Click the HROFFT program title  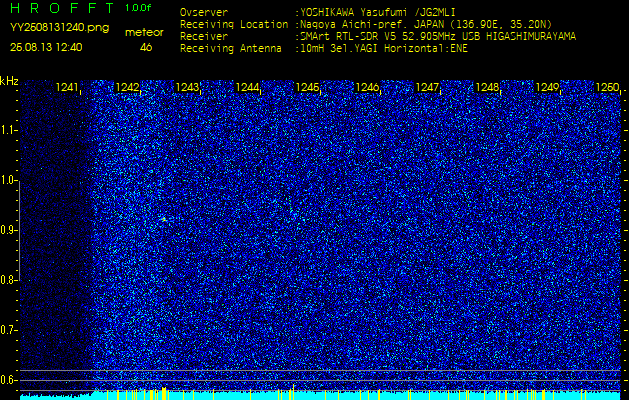click(x=62, y=8)
